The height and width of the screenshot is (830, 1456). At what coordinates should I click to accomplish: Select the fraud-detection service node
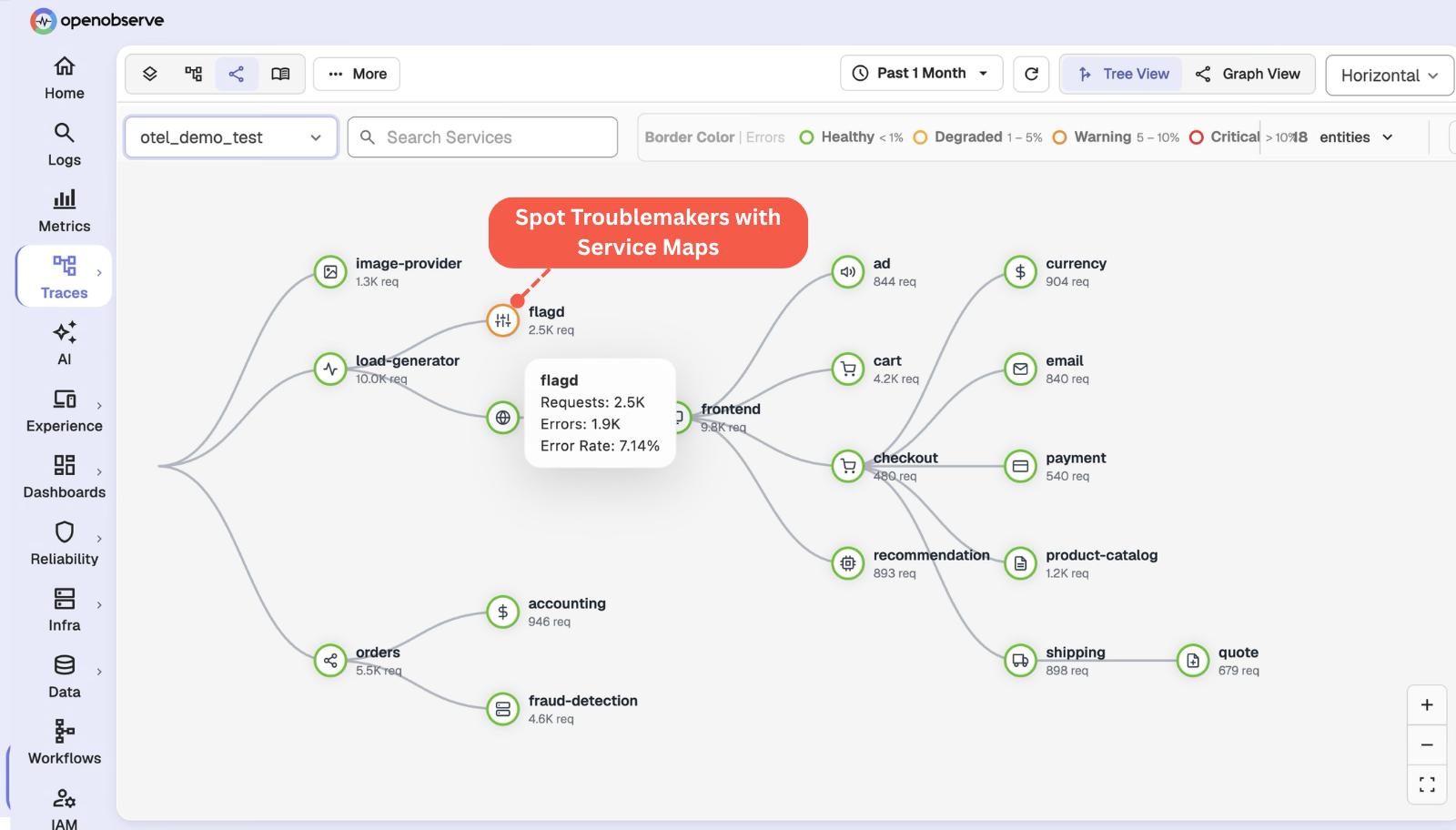[503, 710]
